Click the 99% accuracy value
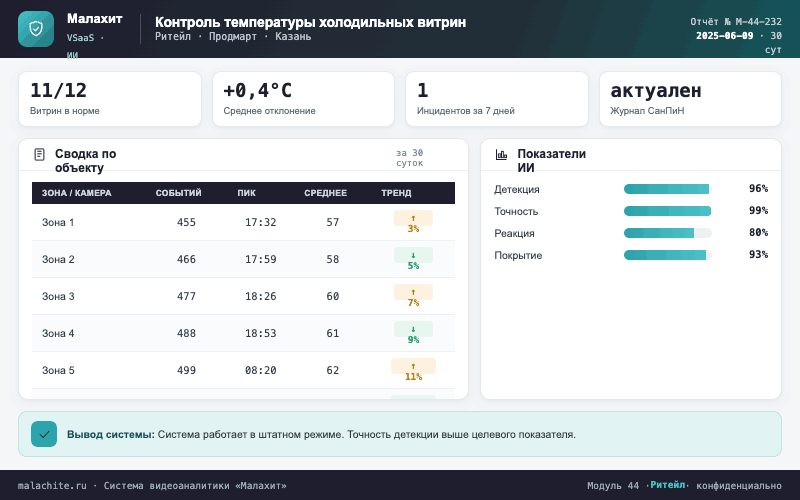Viewport: 800px width, 500px height. [x=758, y=210]
